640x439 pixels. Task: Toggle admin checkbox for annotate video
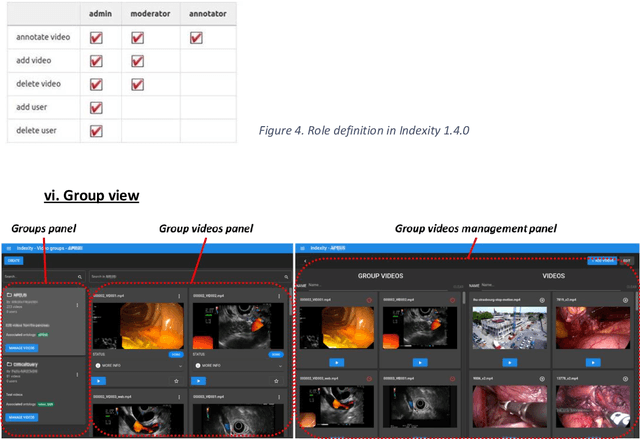(96, 38)
